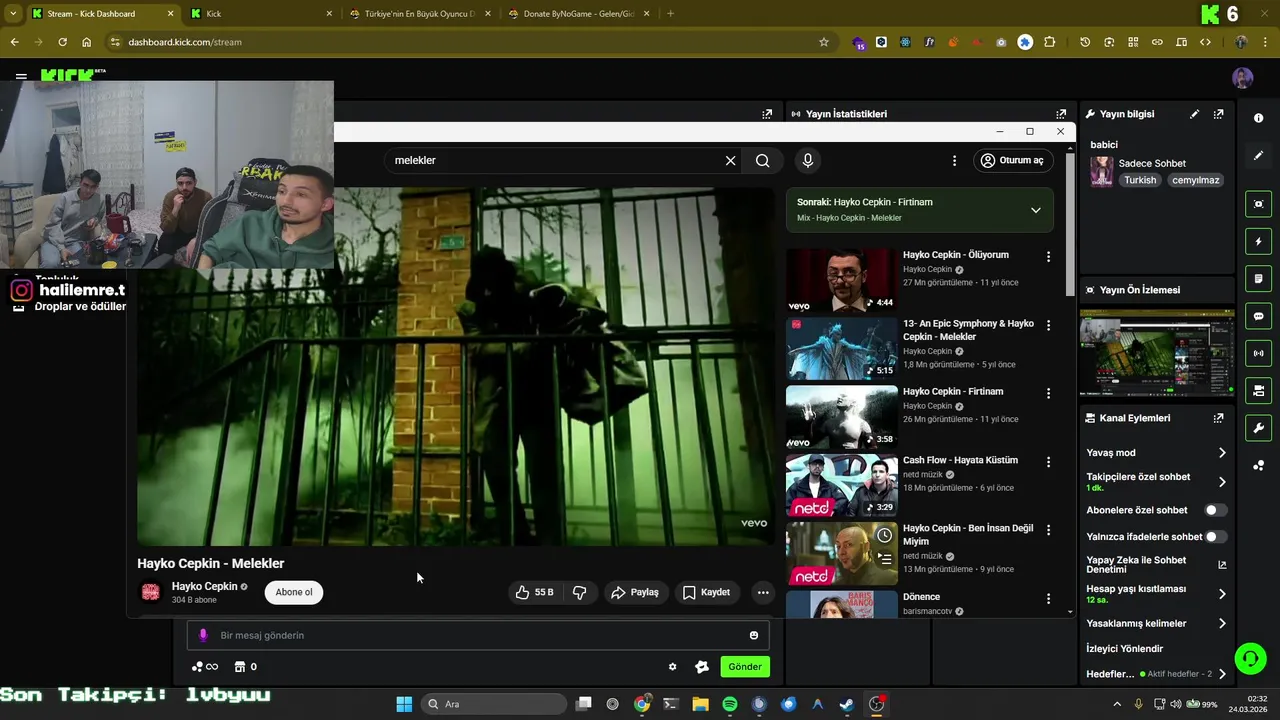The height and width of the screenshot is (720, 1280).
Task: Select İzleyici Yönlendir option
Action: [x=1124, y=648]
